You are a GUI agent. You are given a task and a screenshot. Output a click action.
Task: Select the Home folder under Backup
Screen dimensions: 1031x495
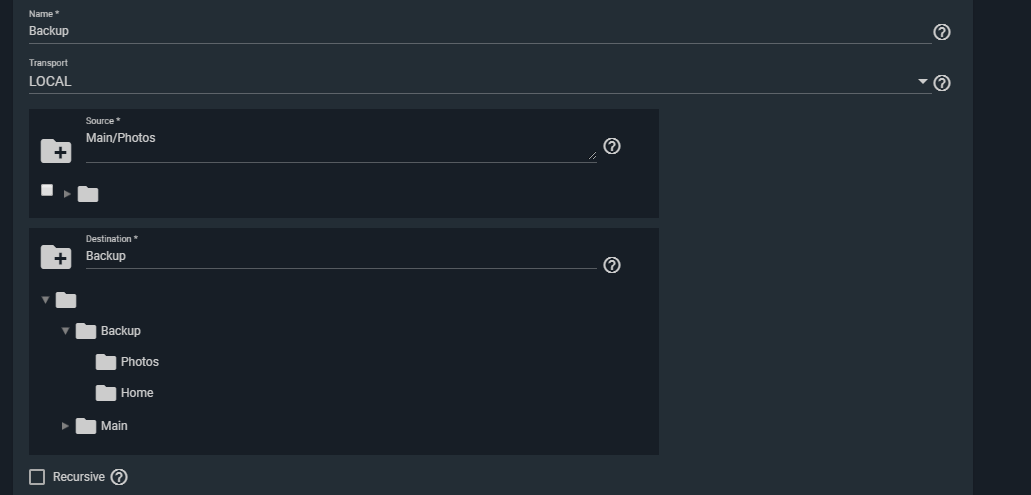pyautogui.click(x=136, y=393)
